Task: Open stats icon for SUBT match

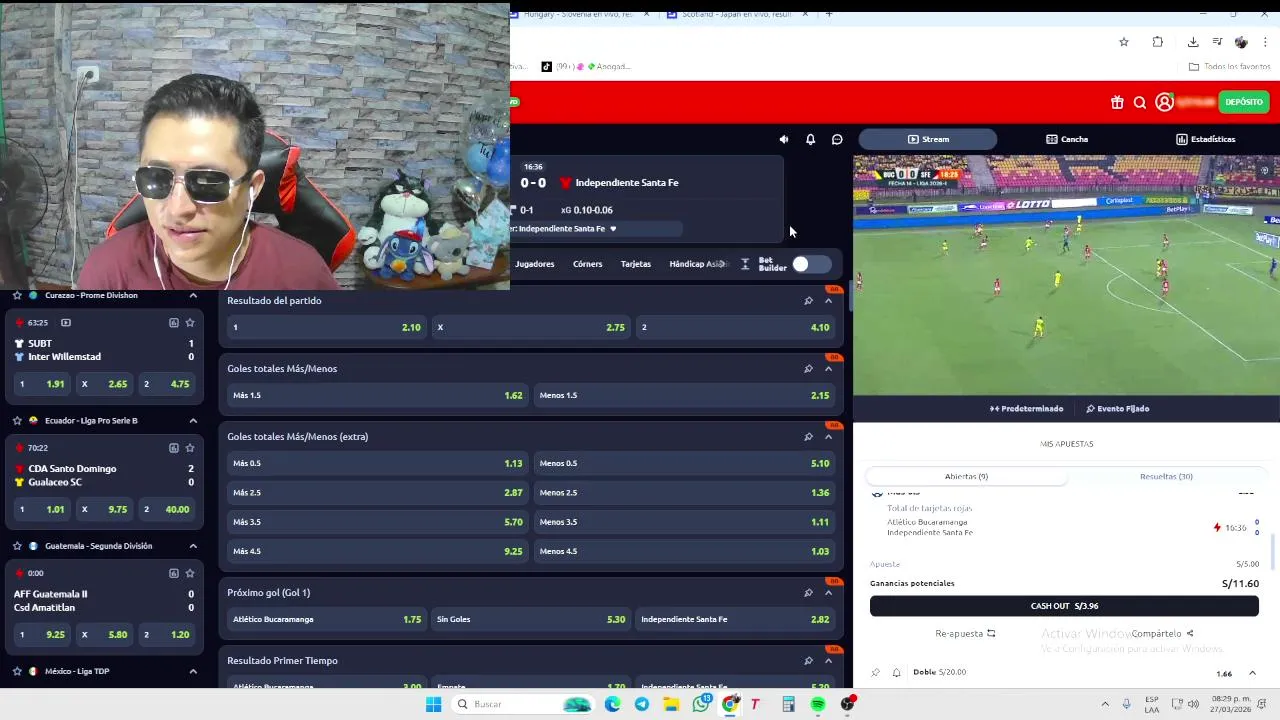Action: pyautogui.click(x=173, y=323)
